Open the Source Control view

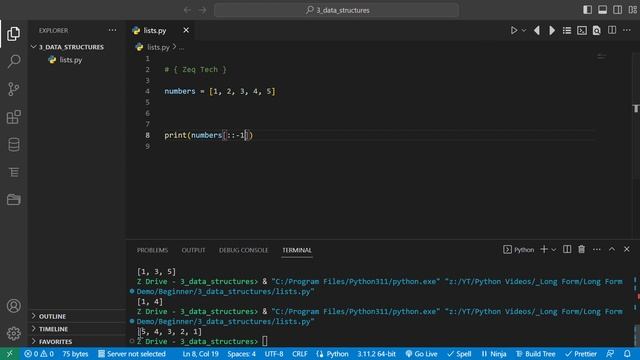13,89
